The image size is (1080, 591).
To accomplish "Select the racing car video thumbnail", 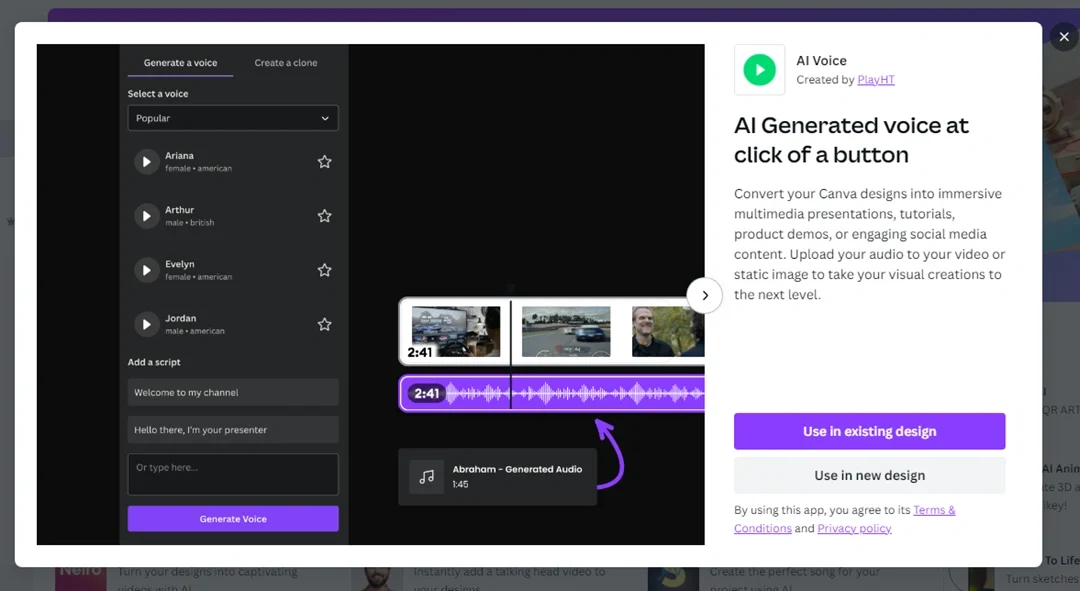I will tap(566, 331).
